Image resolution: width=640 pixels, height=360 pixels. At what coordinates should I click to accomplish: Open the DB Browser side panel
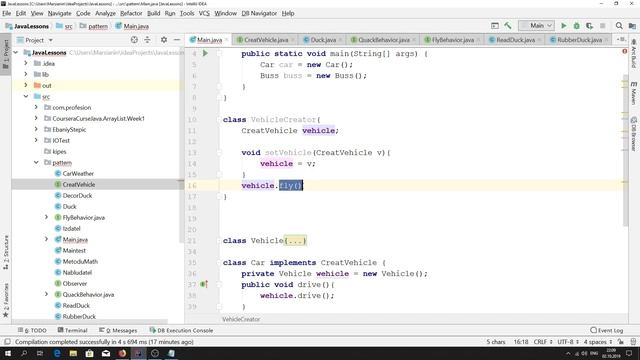coord(634,134)
